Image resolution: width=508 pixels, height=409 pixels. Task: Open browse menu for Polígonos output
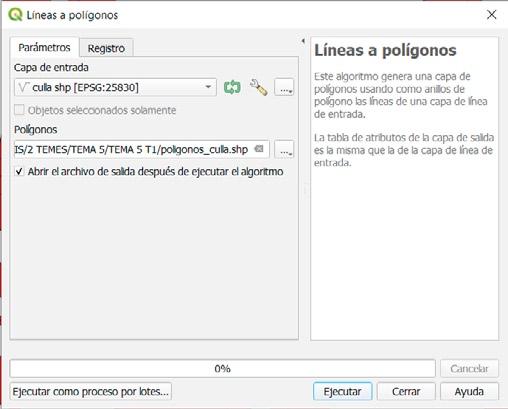click(x=284, y=149)
